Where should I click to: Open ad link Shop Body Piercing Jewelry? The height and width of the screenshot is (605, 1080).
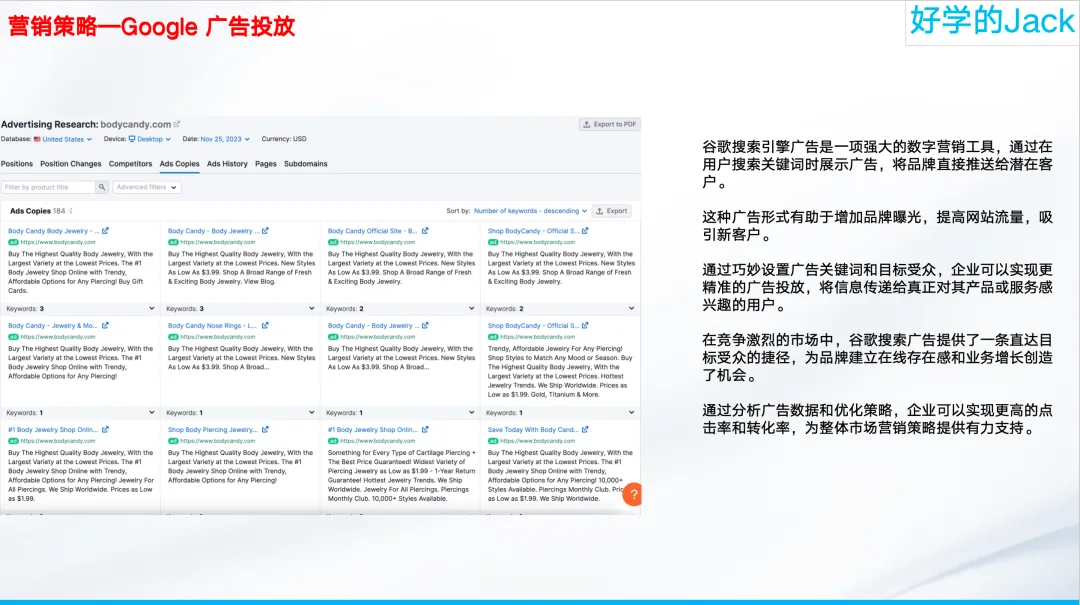[213, 429]
